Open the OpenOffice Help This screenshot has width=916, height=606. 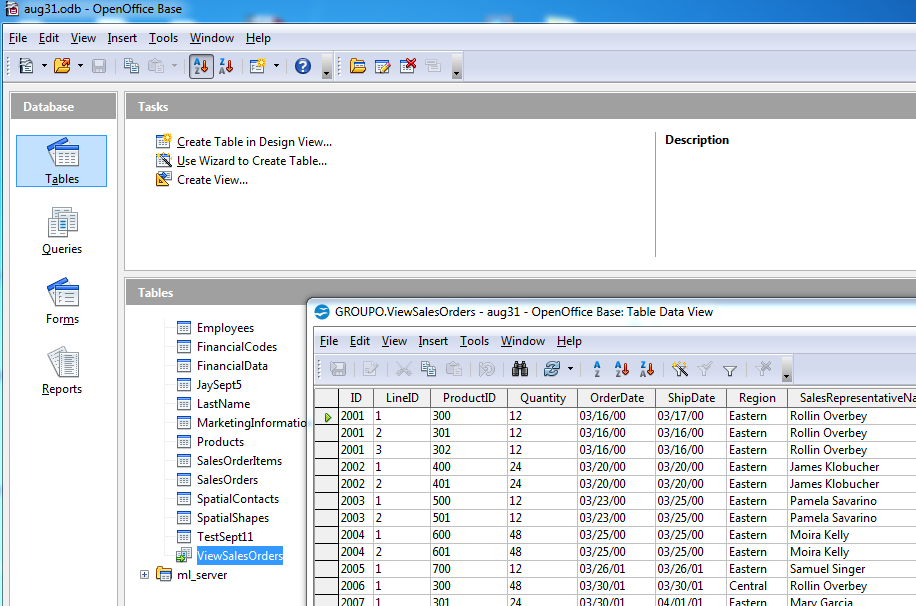[x=302, y=66]
